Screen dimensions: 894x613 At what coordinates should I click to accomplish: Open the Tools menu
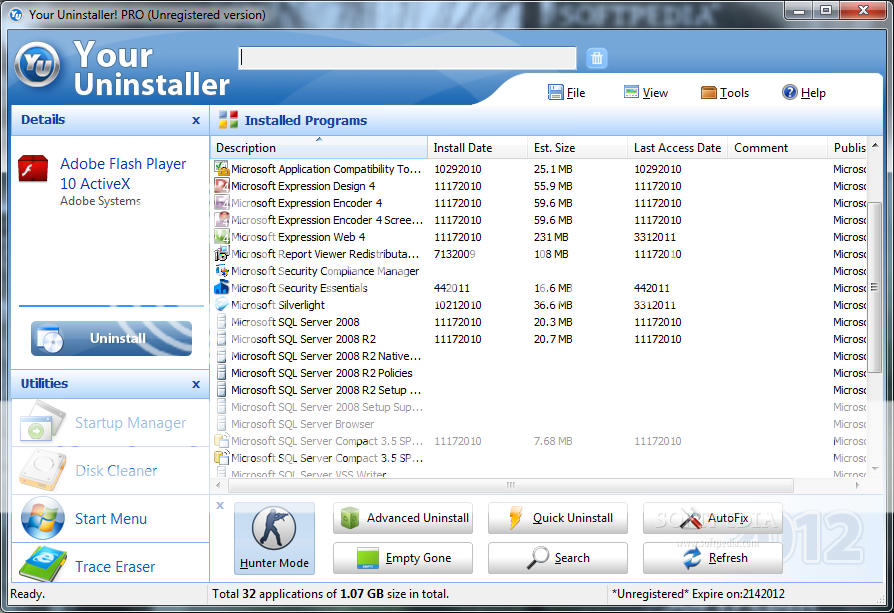tap(725, 92)
